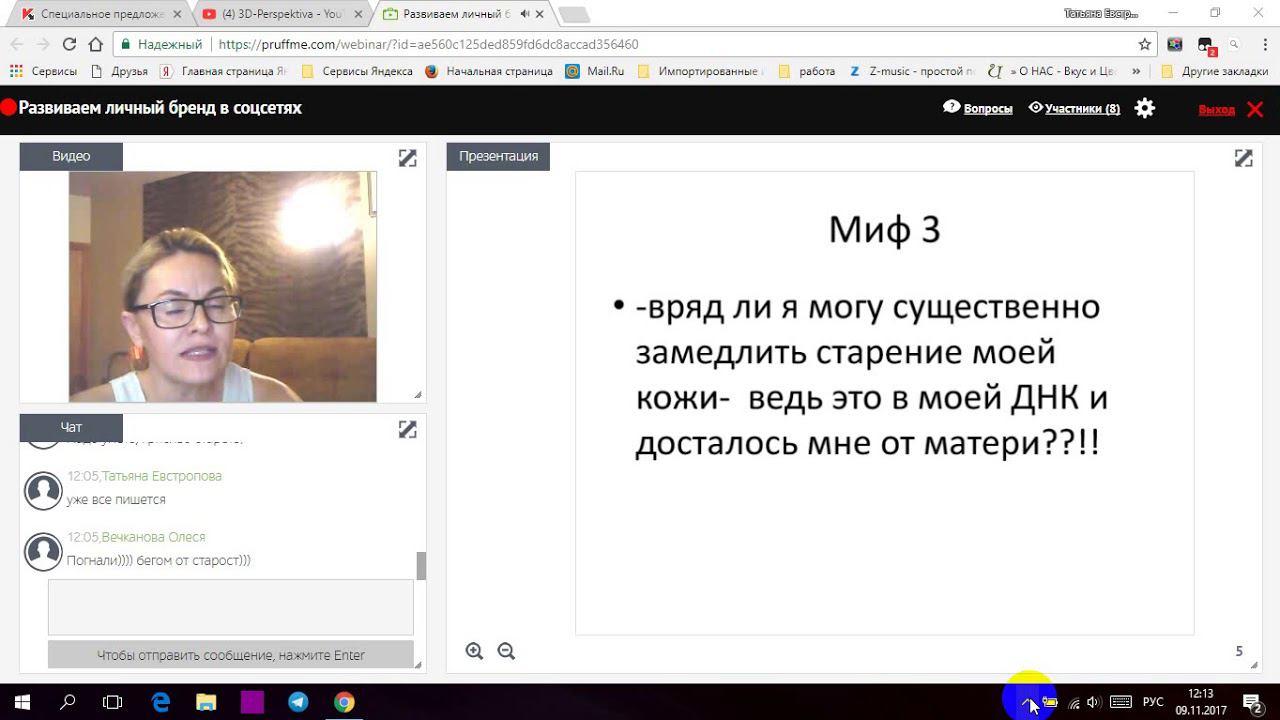Click the name Вечканова Олеся in chat

point(153,537)
